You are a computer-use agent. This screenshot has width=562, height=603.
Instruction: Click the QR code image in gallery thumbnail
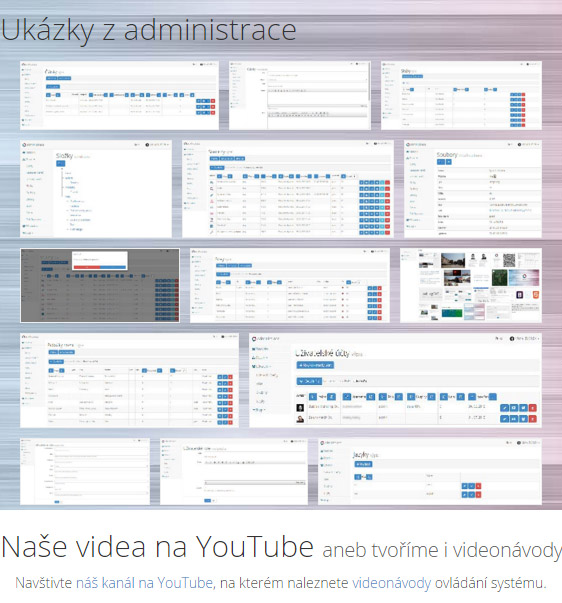click(x=509, y=261)
